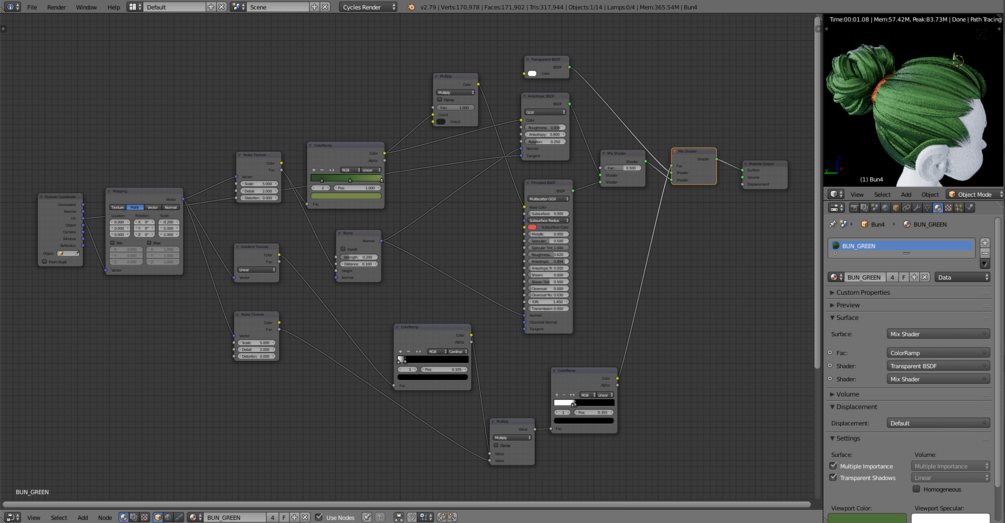This screenshot has height=523, width=1005.
Task: Open Surface Mix Shader dropdown
Action: coord(938,334)
